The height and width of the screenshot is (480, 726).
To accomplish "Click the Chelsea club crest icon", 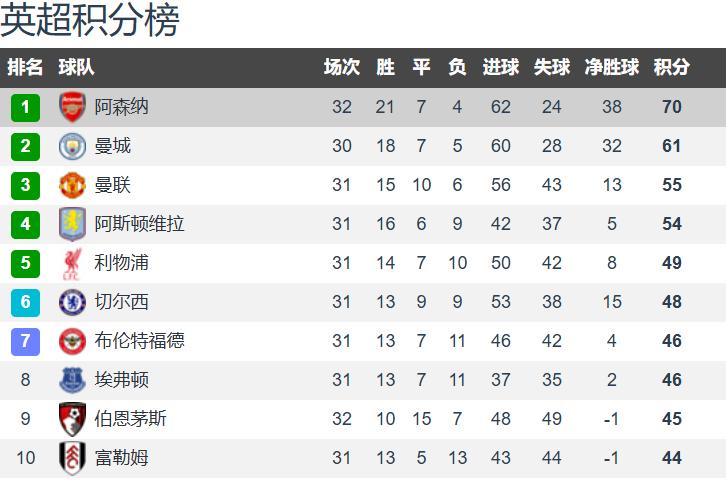I will click(x=73, y=302).
